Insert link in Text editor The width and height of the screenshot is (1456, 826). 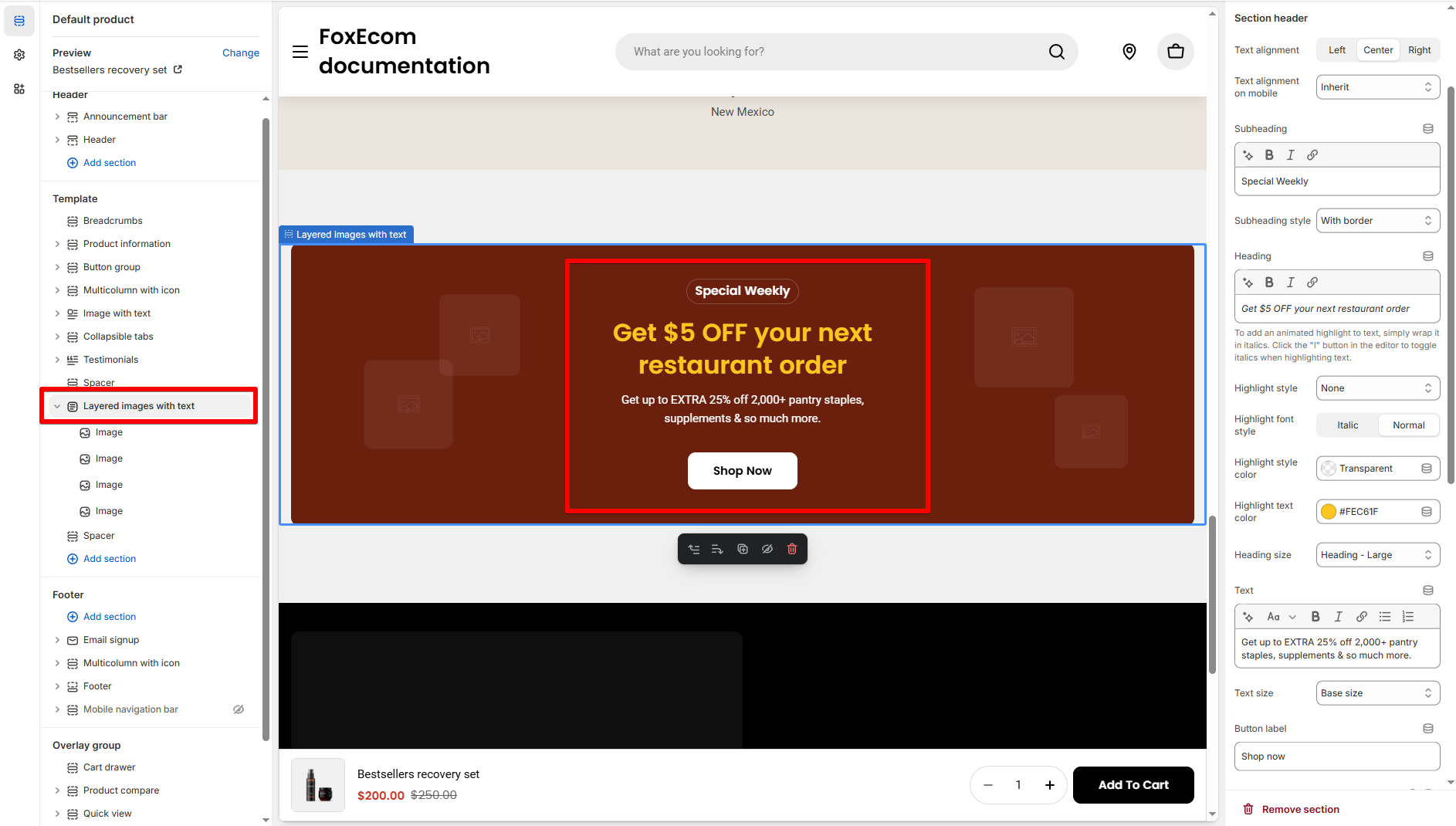[1362, 617]
